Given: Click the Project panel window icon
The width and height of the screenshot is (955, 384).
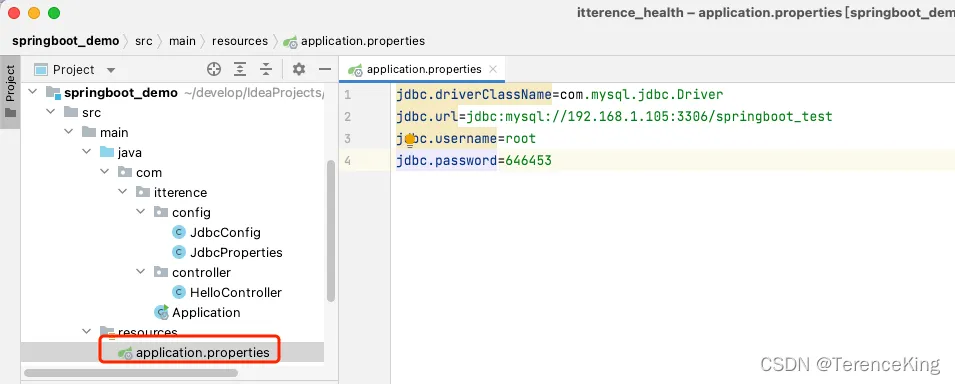Looking at the screenshot, I should pyautogui.click(x=41, y=69).
